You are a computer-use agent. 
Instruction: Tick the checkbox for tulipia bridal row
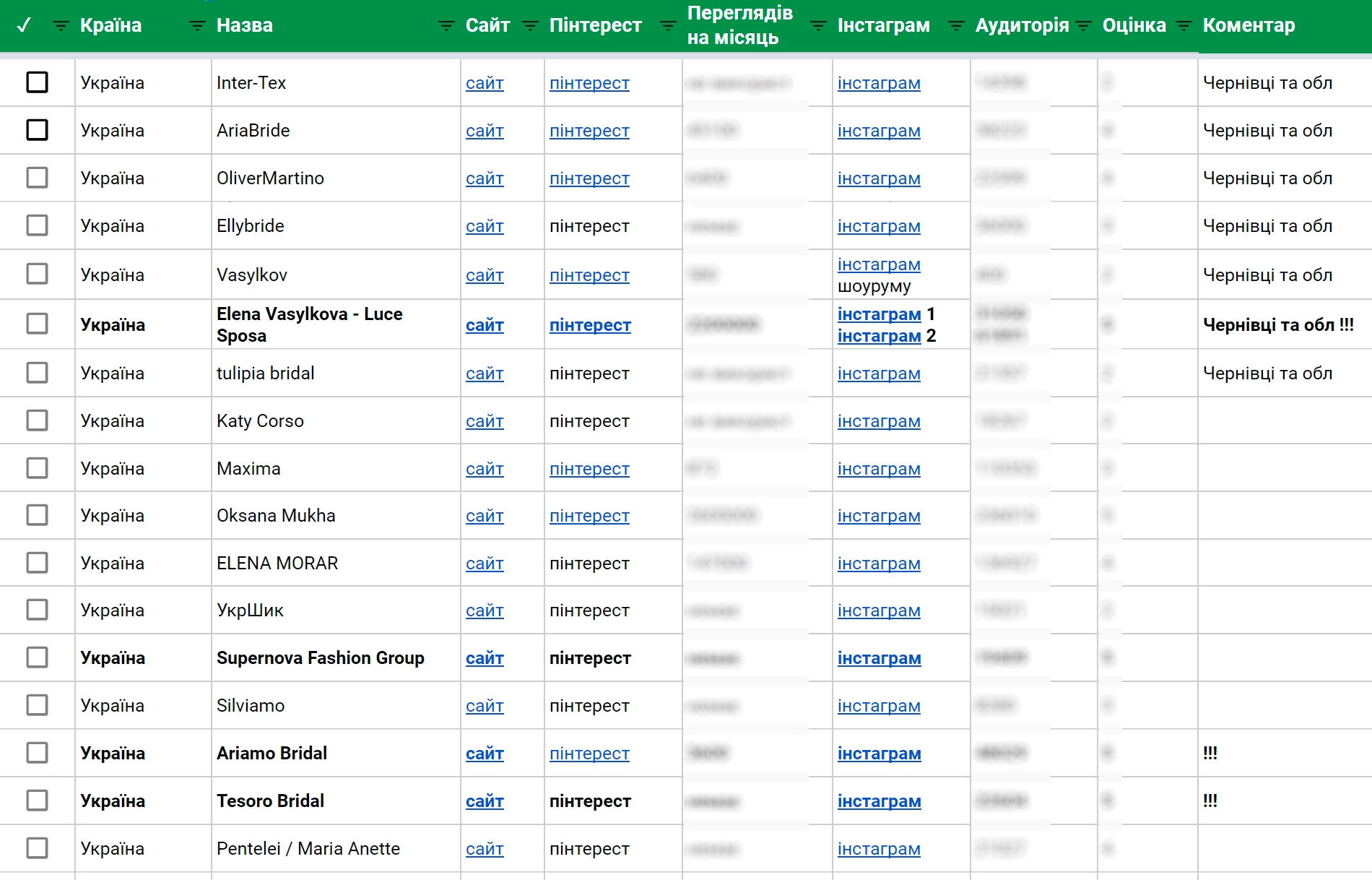pyautogui.click(x=37, y=373)
